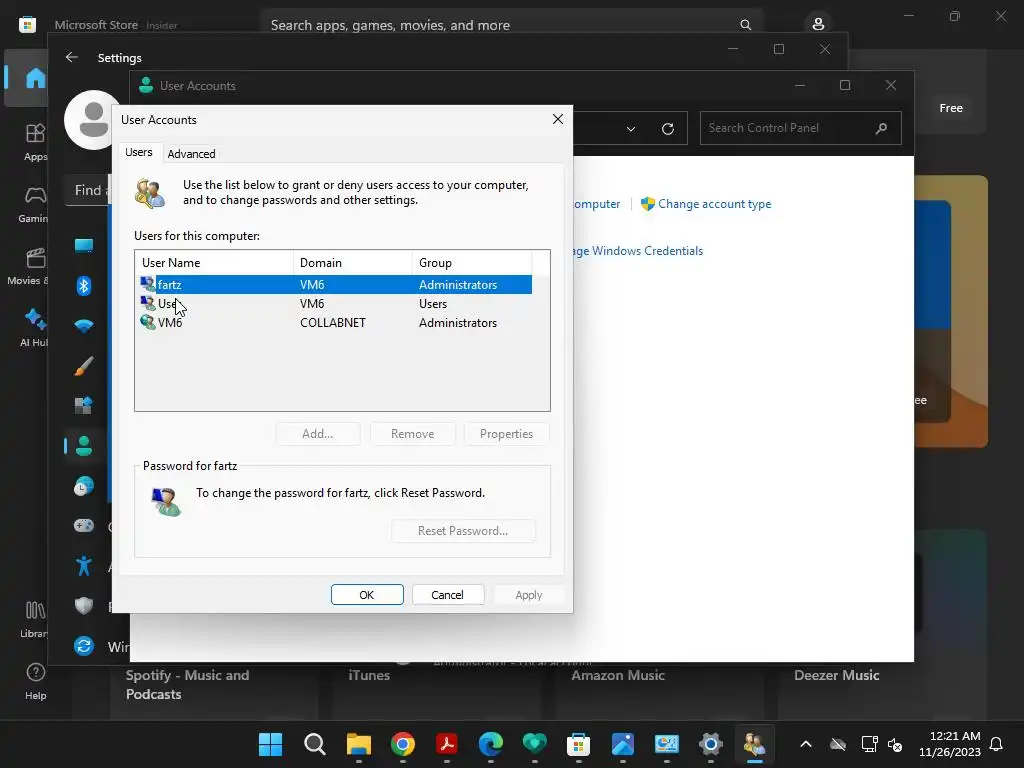The width and height of the screenshot is (1024, 768).
Task: Click the OK button
Action: click(367, 595)
